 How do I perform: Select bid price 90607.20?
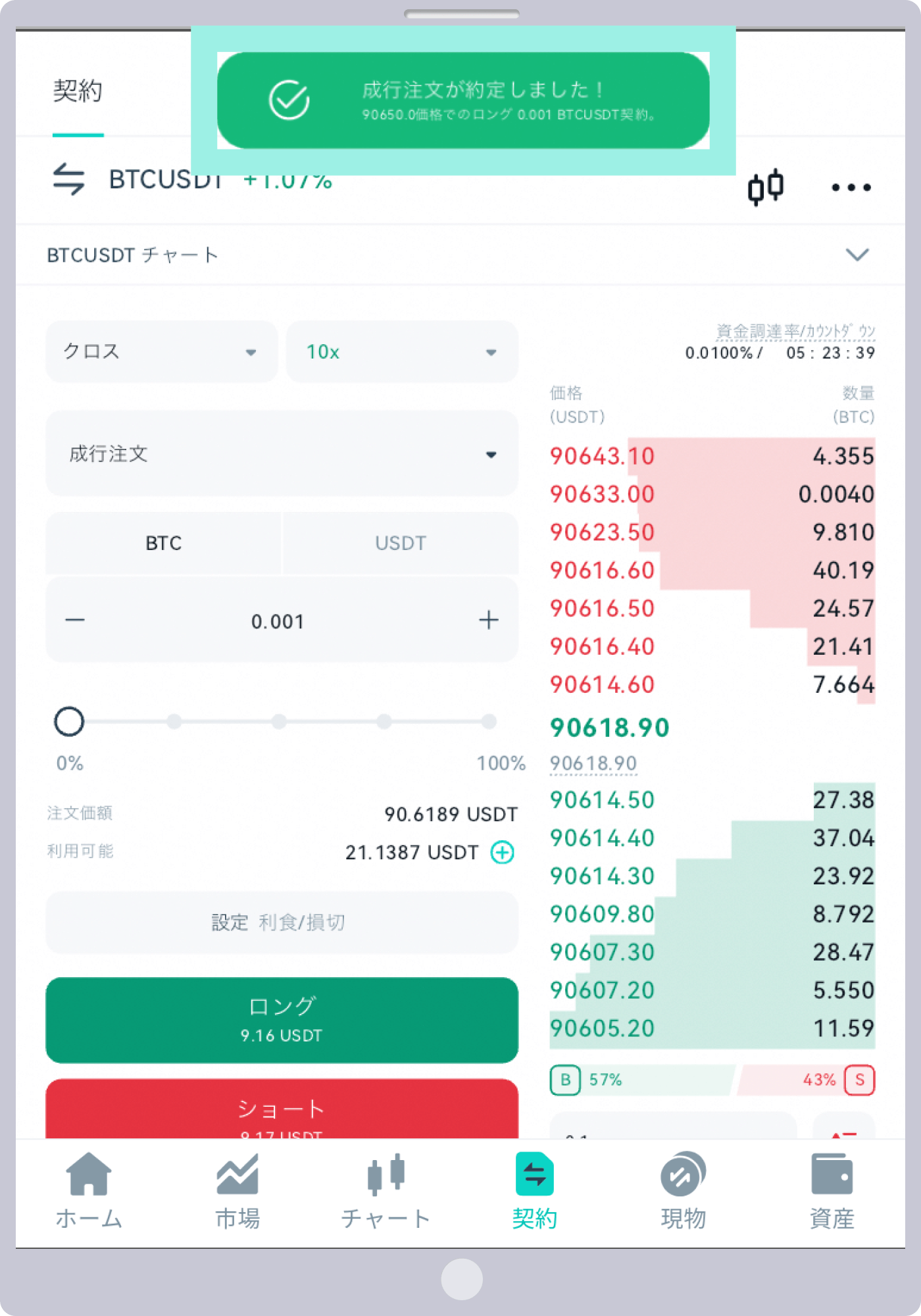pyautogui.click(x=602, y=991)
